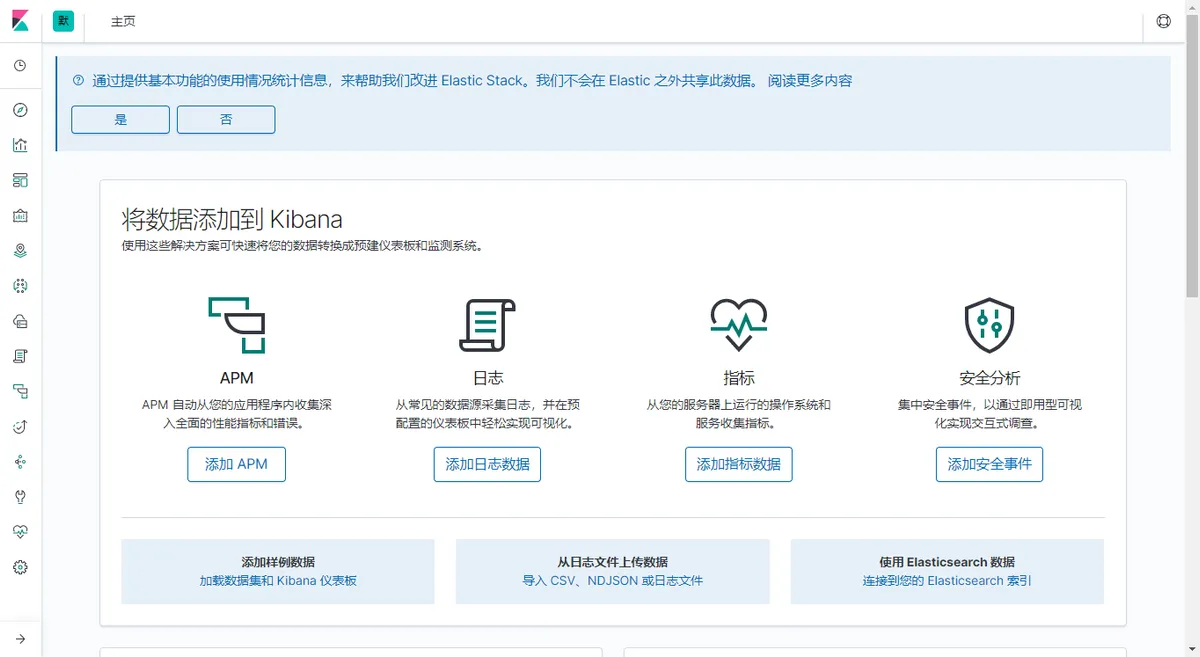Screen dimensions: 1200x657
Task: Open the 阅读更多内容 link
Action: [810, 81]
